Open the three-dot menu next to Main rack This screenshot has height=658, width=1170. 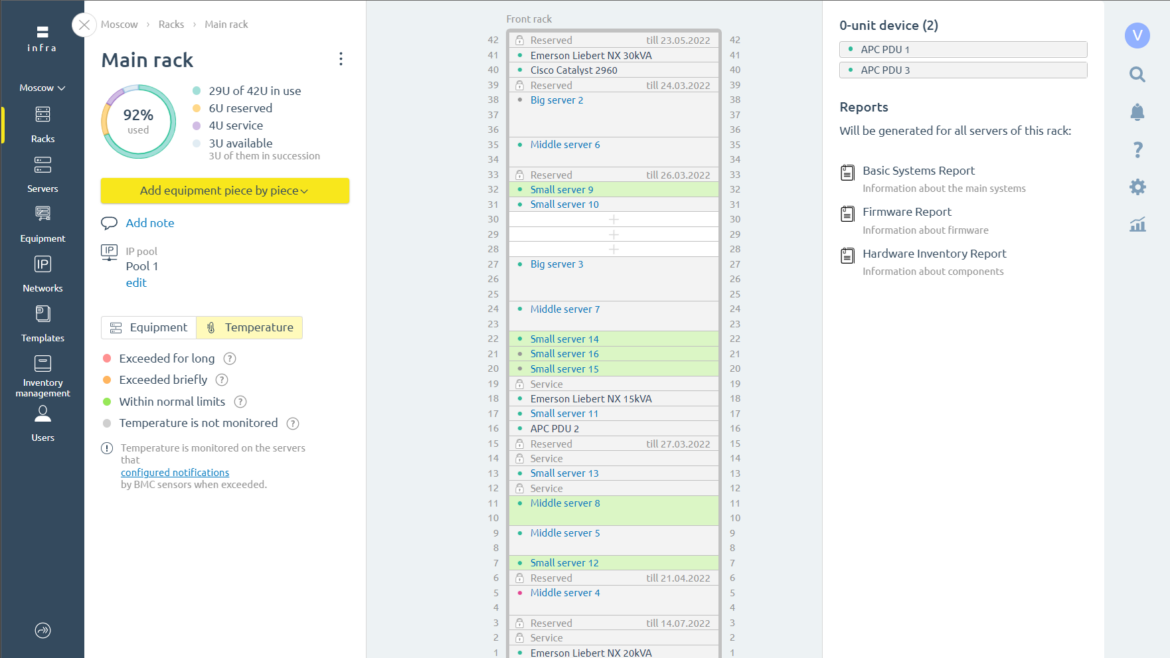[341, 59]
